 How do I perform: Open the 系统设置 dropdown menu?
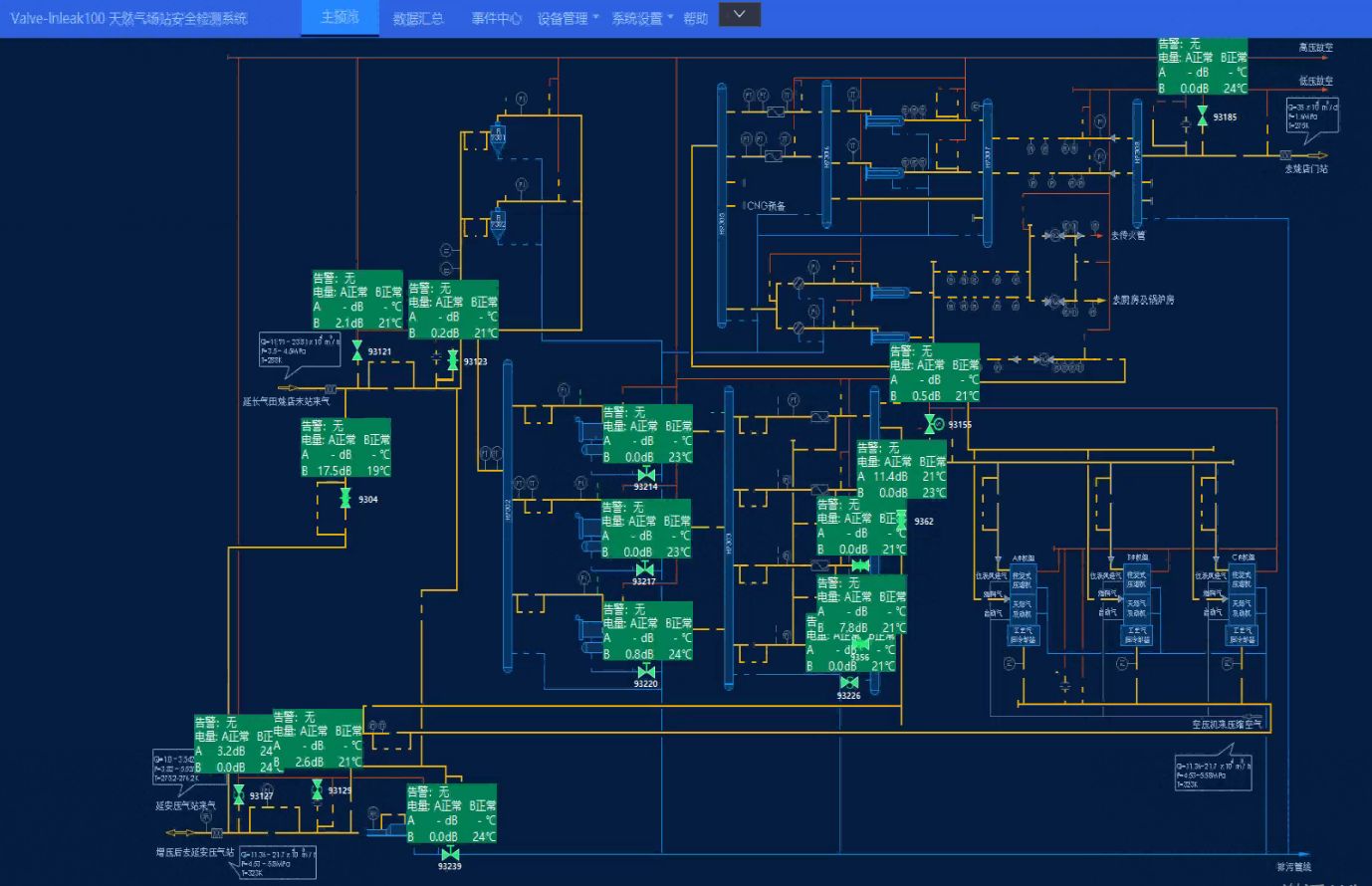point(642,19)
